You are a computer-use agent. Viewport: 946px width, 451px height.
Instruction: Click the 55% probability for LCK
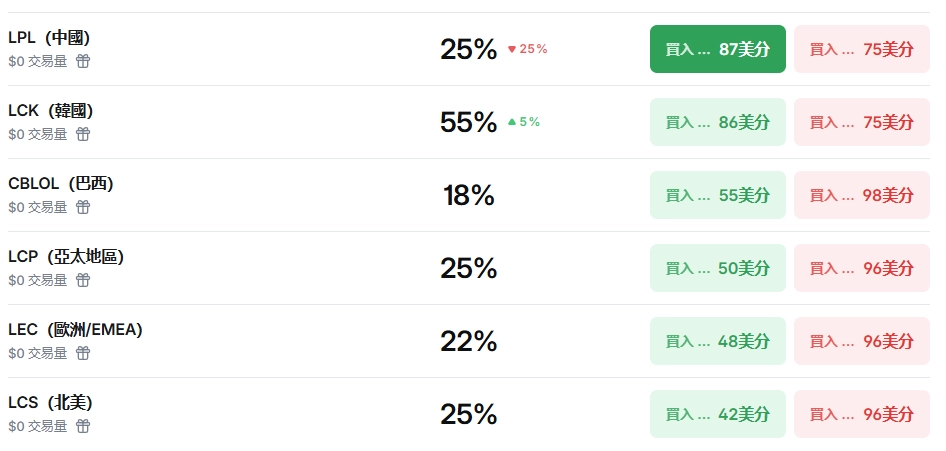(468, 122)
